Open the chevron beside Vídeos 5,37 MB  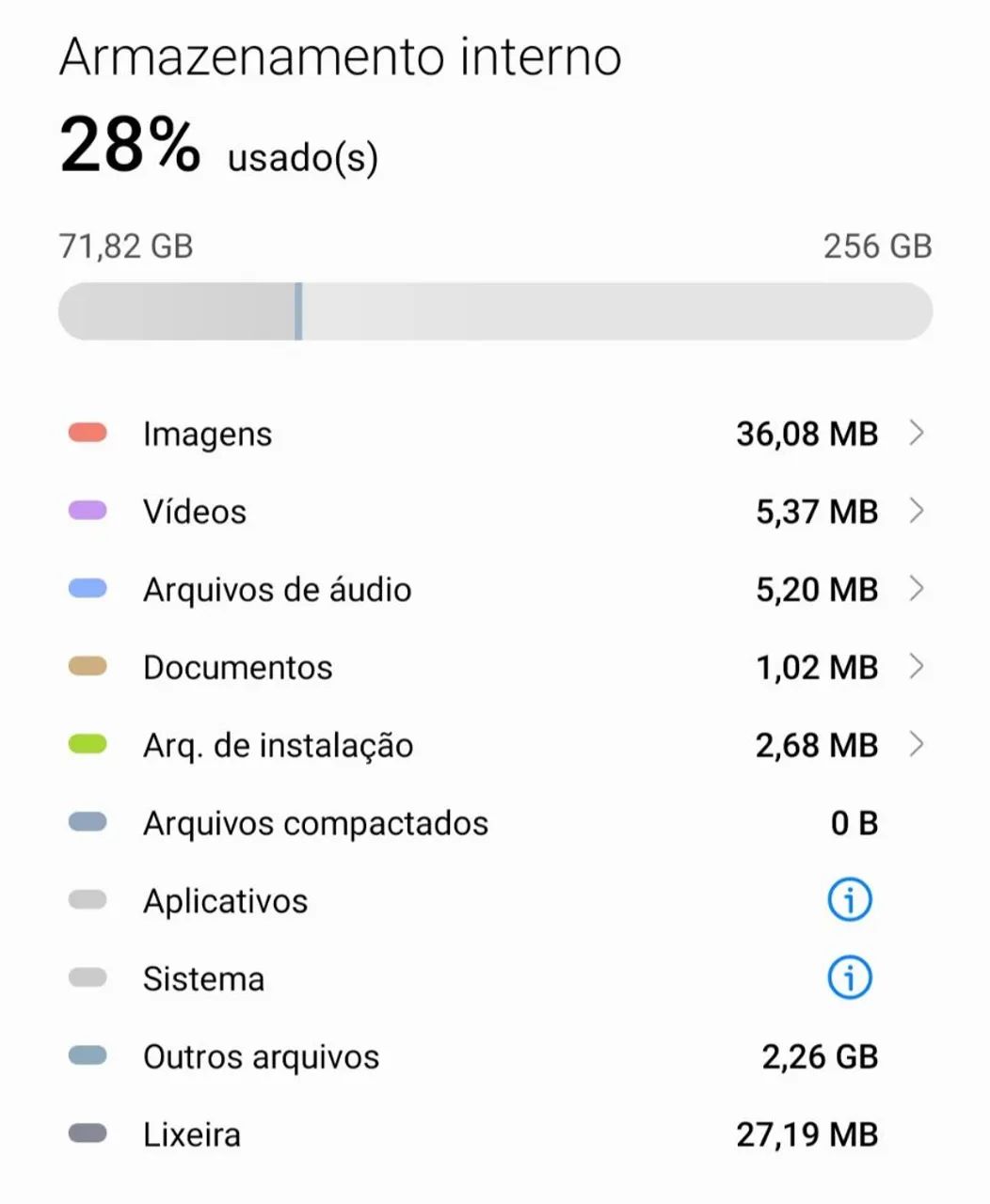[916, 511]
